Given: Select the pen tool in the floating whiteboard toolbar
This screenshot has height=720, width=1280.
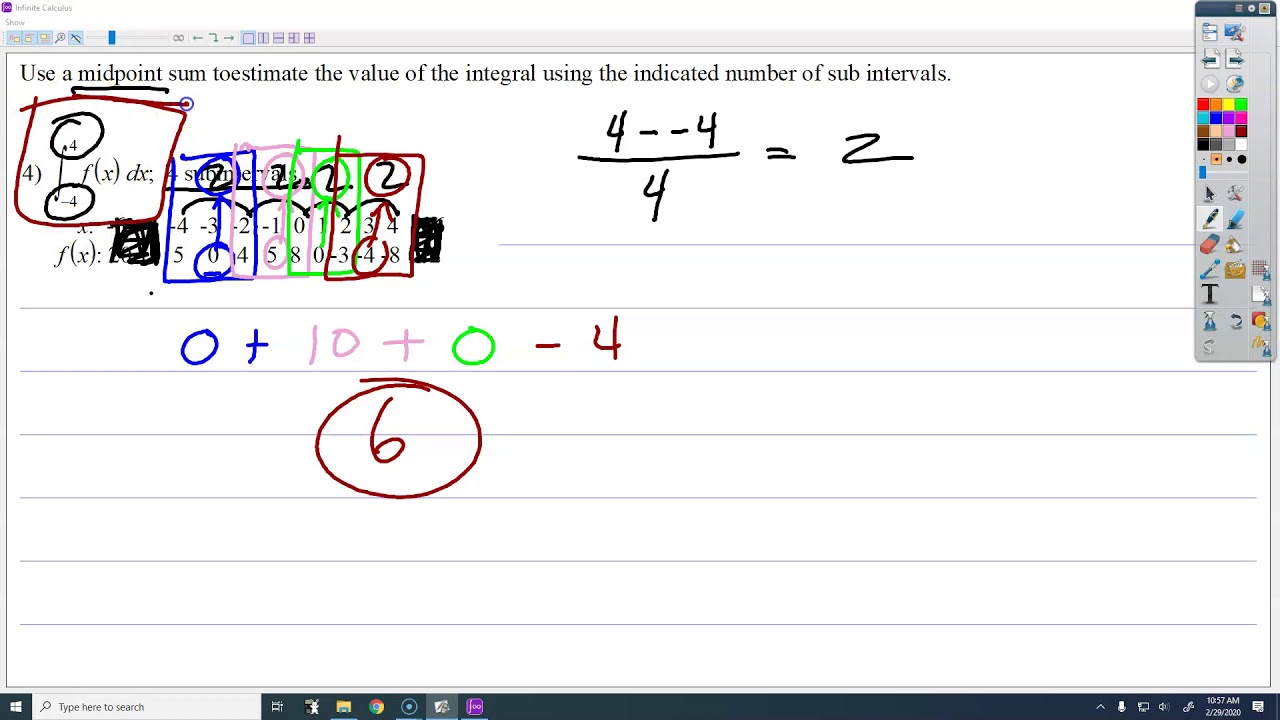Looking at the screenshot, I should tap(1209, 218).
